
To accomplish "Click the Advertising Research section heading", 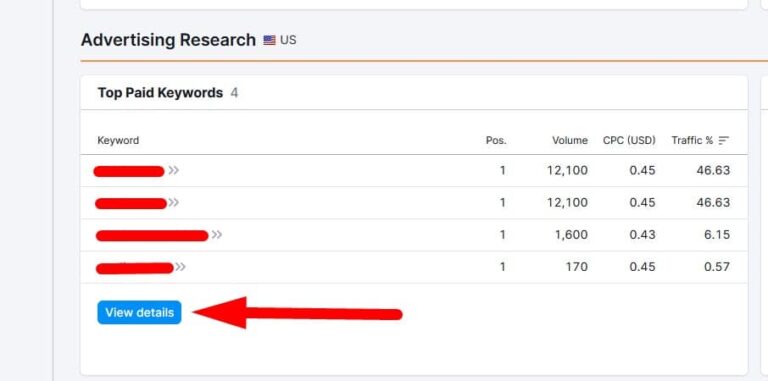I will coord(168,40).
